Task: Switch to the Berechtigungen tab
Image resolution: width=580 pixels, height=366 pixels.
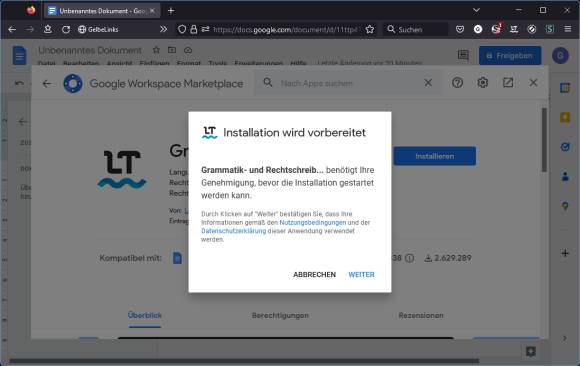Action: click(280, 315)
